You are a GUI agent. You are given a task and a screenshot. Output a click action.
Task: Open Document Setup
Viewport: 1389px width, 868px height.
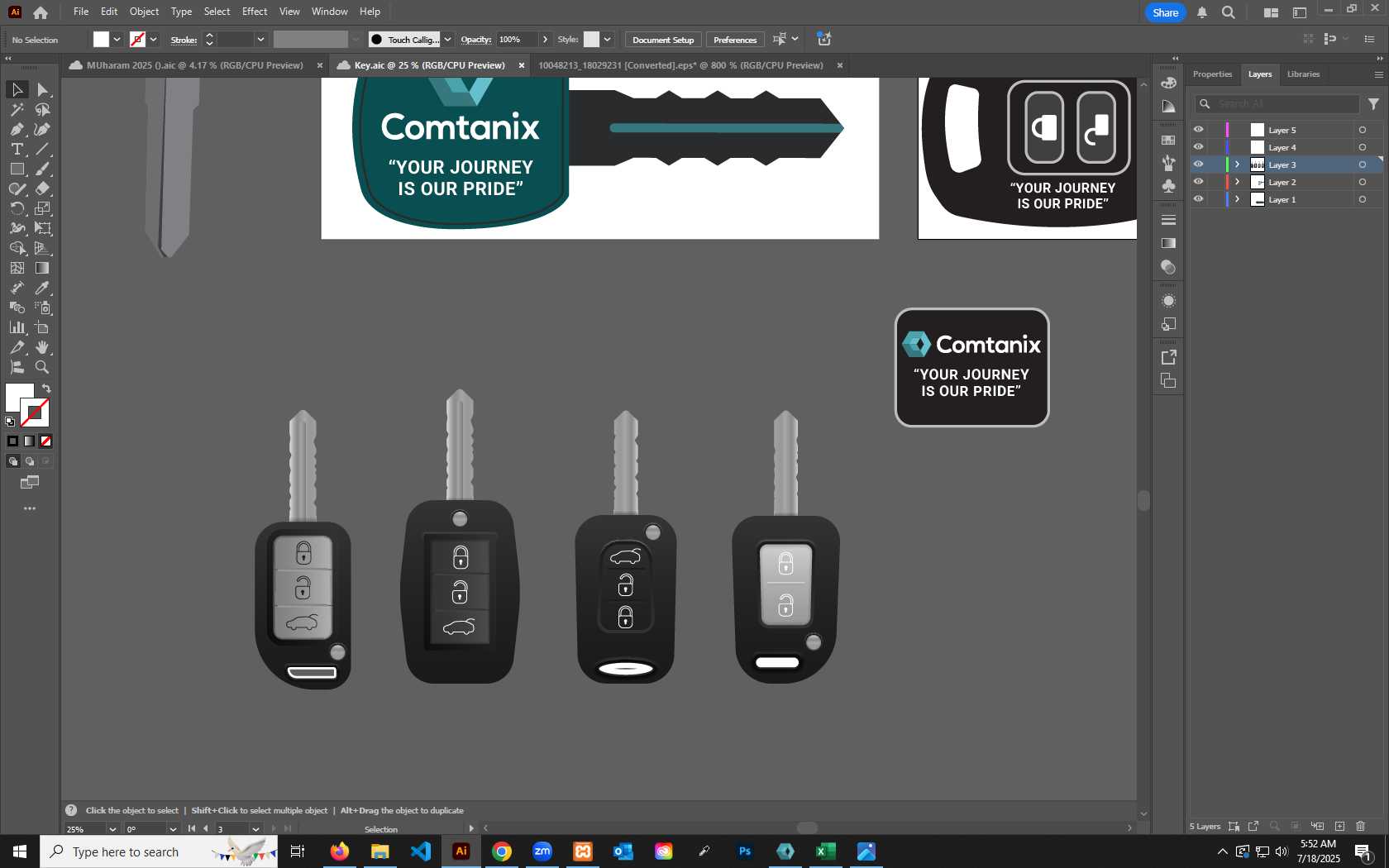pos(663,40)
